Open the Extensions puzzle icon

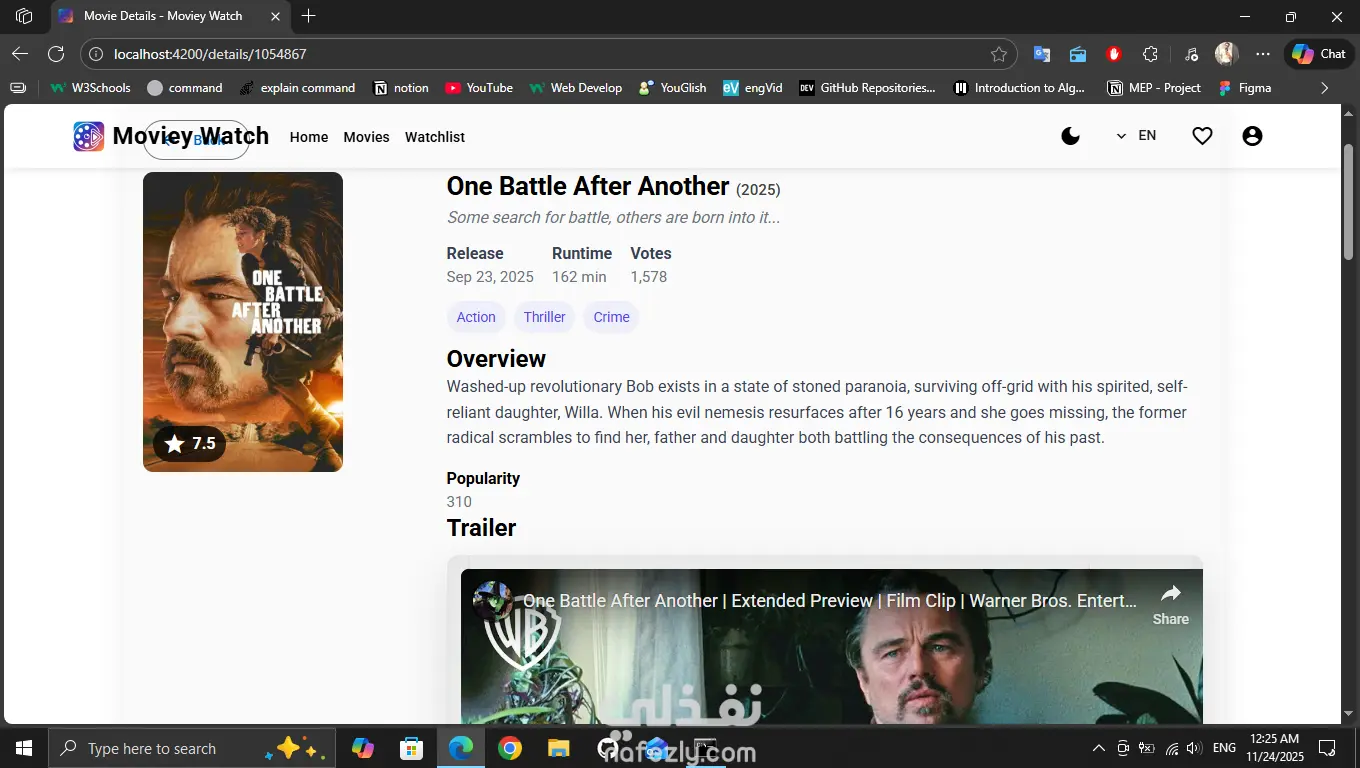click(x=1150, y=54)
